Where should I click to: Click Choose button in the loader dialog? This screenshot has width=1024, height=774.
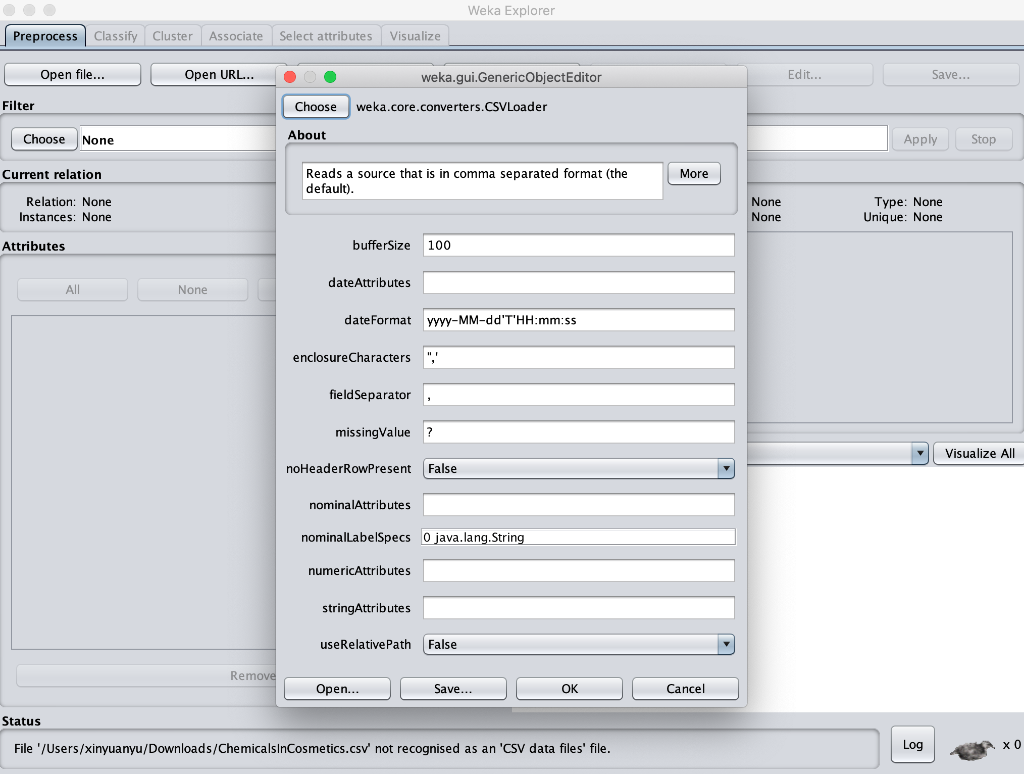[315, 106]
